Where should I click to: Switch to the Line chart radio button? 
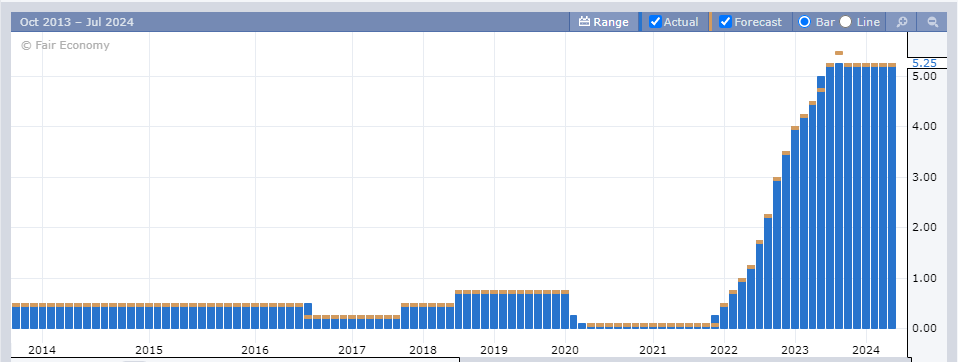click(846, 22)
